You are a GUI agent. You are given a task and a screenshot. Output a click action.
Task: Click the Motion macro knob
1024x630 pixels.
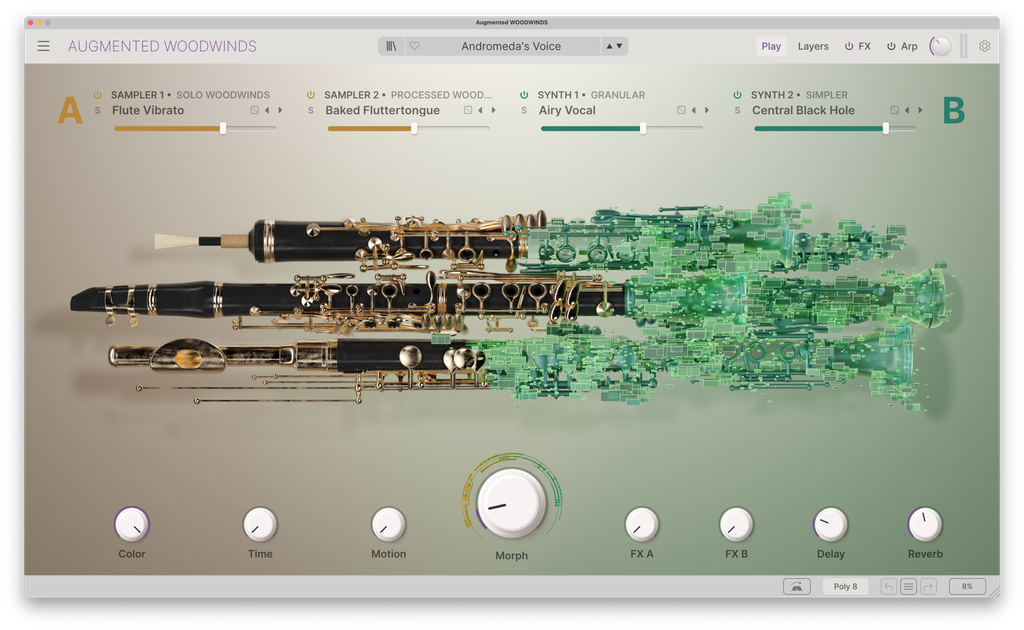pos(389,524)
